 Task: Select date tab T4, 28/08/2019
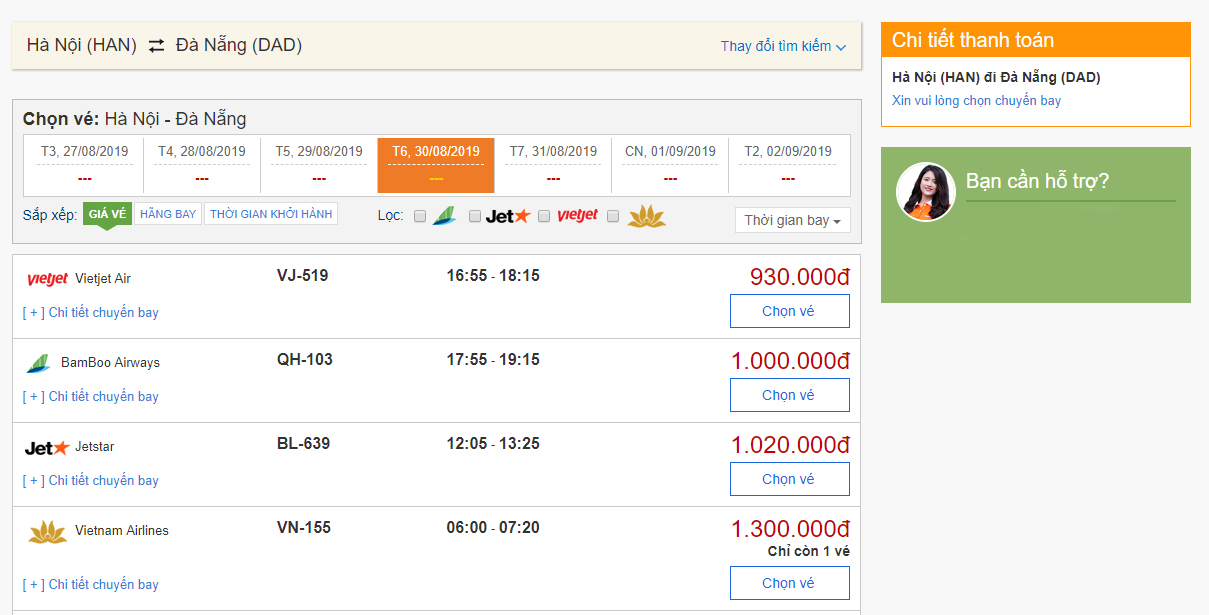202,165
